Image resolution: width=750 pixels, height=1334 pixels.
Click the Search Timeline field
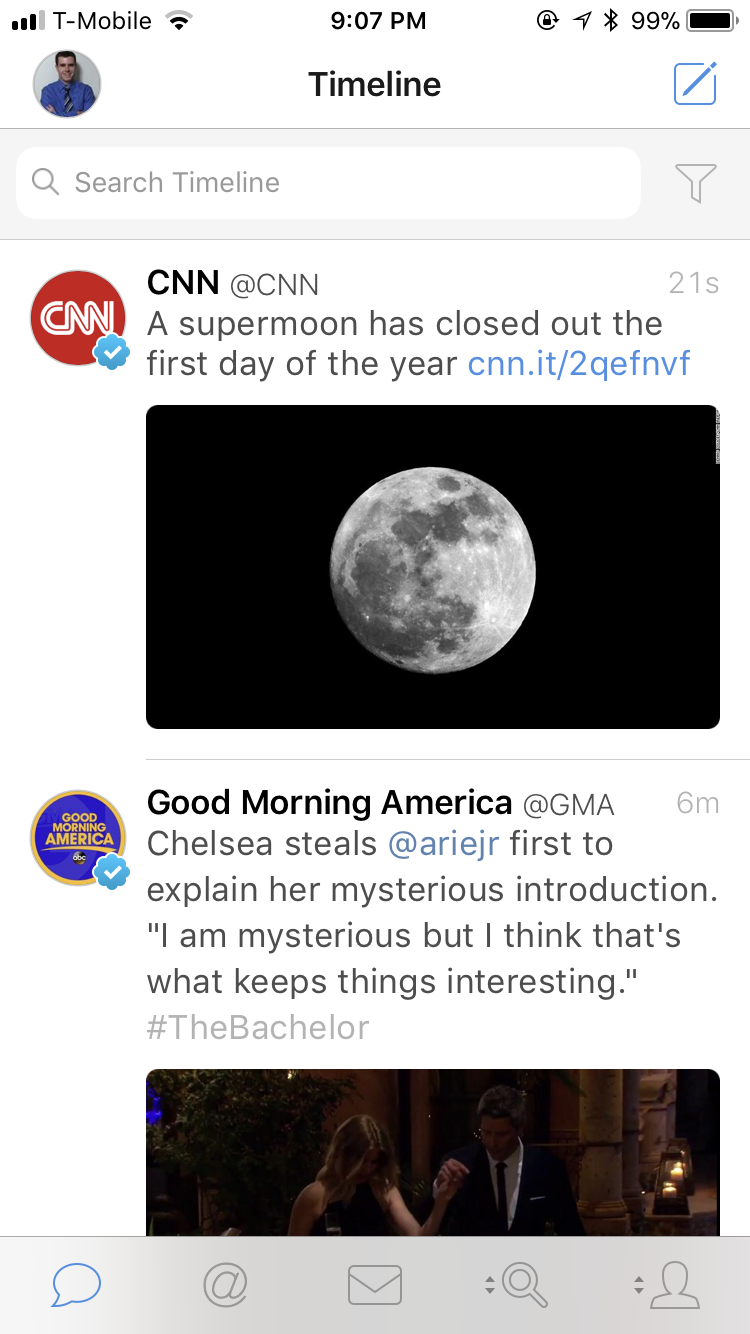328,183
